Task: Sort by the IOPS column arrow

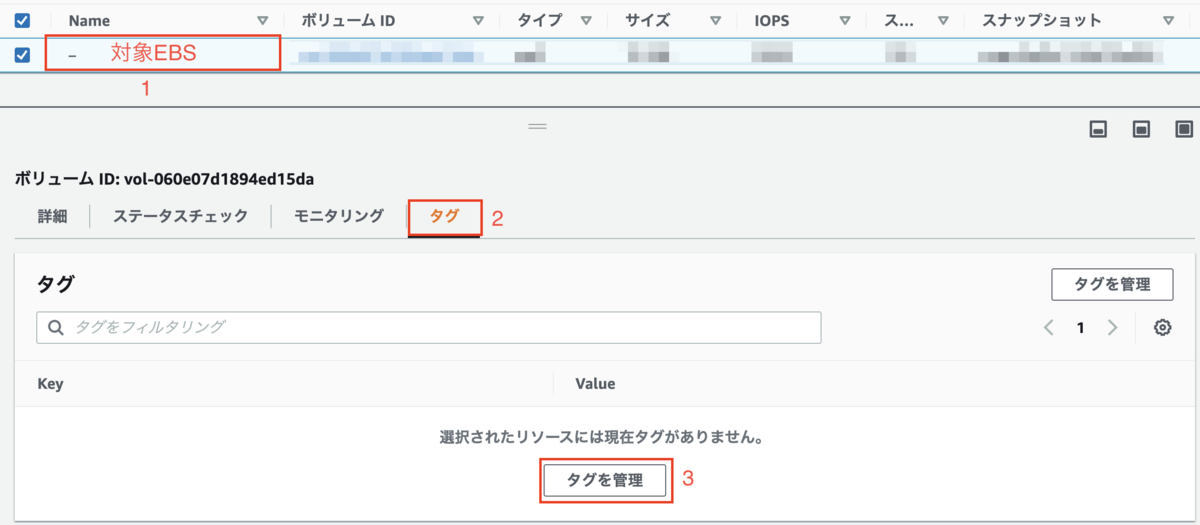Action: (846, 20)
